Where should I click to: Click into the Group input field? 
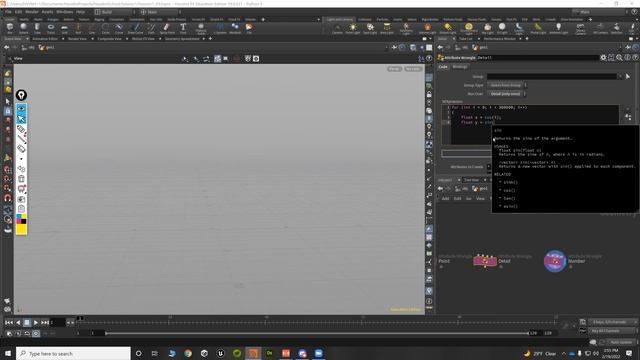tap(551, 76)
